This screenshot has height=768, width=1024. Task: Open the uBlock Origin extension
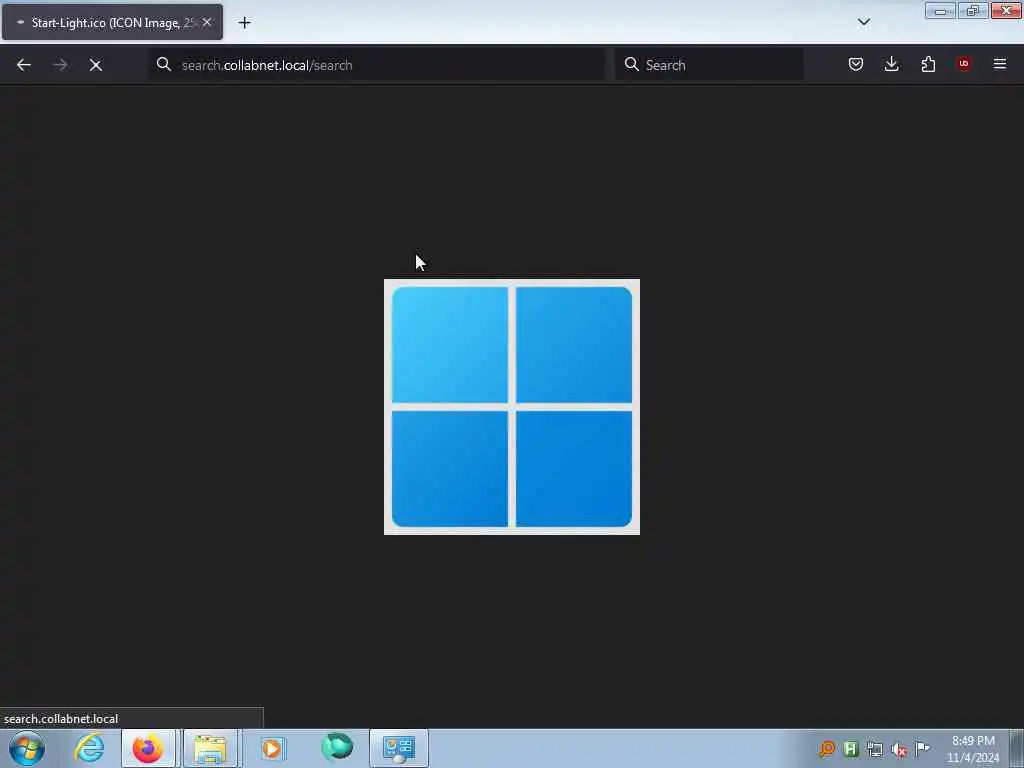click(x=964, y=64)
